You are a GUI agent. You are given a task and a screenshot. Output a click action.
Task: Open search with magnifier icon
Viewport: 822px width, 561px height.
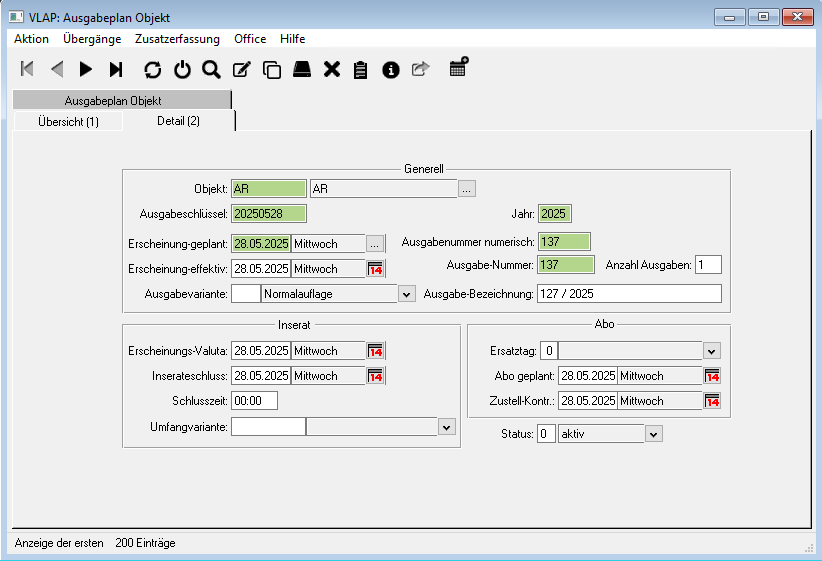[211, 69]
